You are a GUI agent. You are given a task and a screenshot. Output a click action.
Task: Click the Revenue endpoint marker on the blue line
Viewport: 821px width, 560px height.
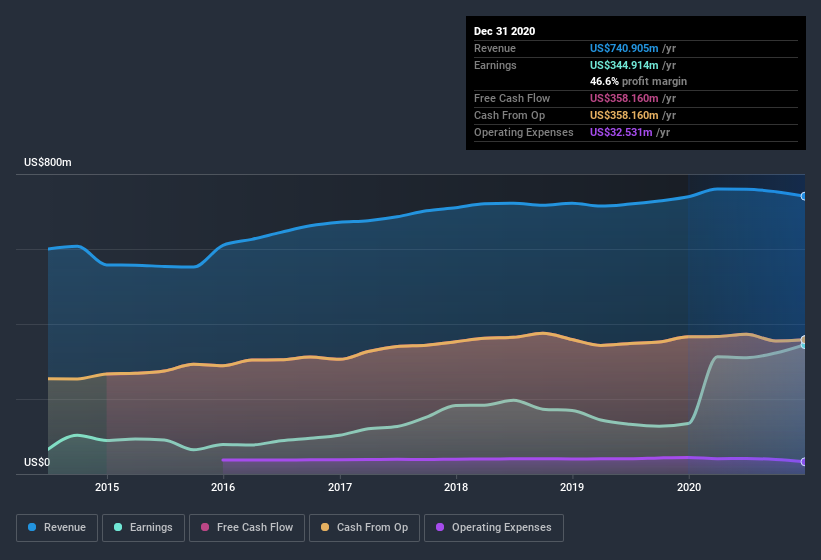click(x=804, y=196)
